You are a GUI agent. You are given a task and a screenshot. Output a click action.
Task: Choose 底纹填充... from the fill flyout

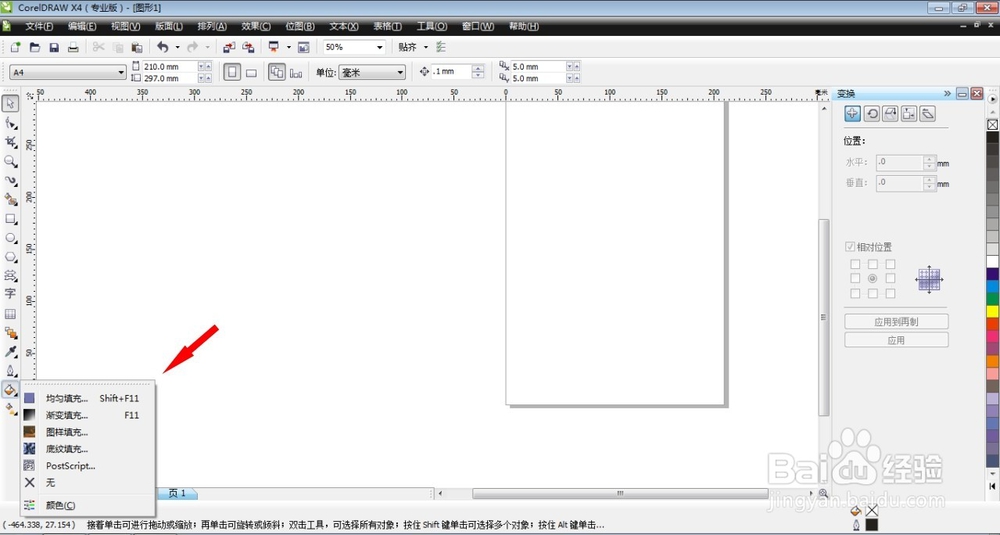click(x=88, y=449)
